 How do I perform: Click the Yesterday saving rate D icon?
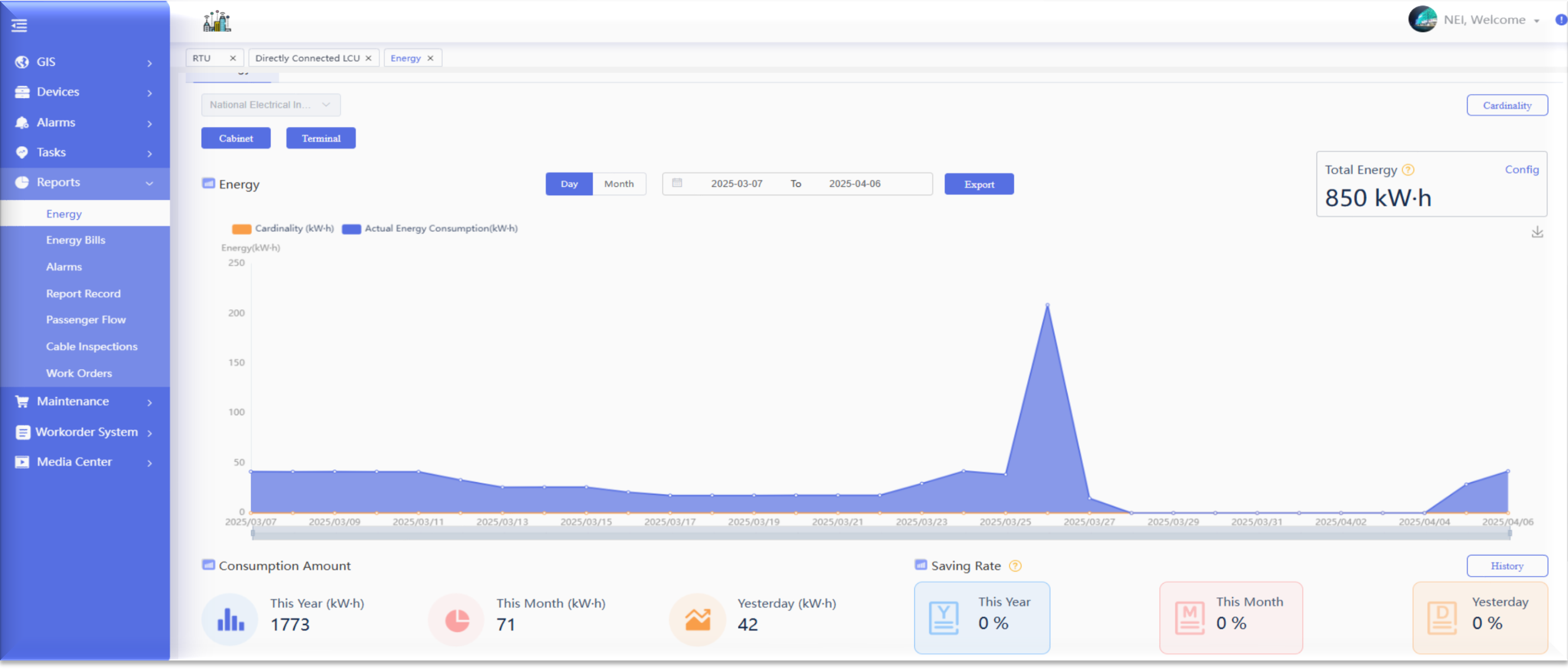[x=1442, y=618]
